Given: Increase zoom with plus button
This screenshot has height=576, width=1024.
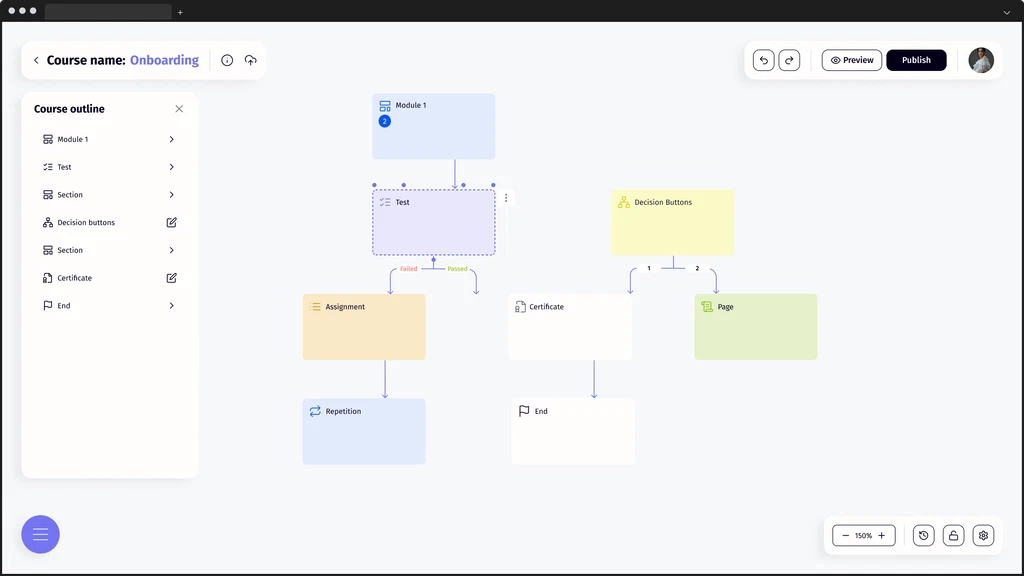Looking at the screenshot, I should point(881,536).
